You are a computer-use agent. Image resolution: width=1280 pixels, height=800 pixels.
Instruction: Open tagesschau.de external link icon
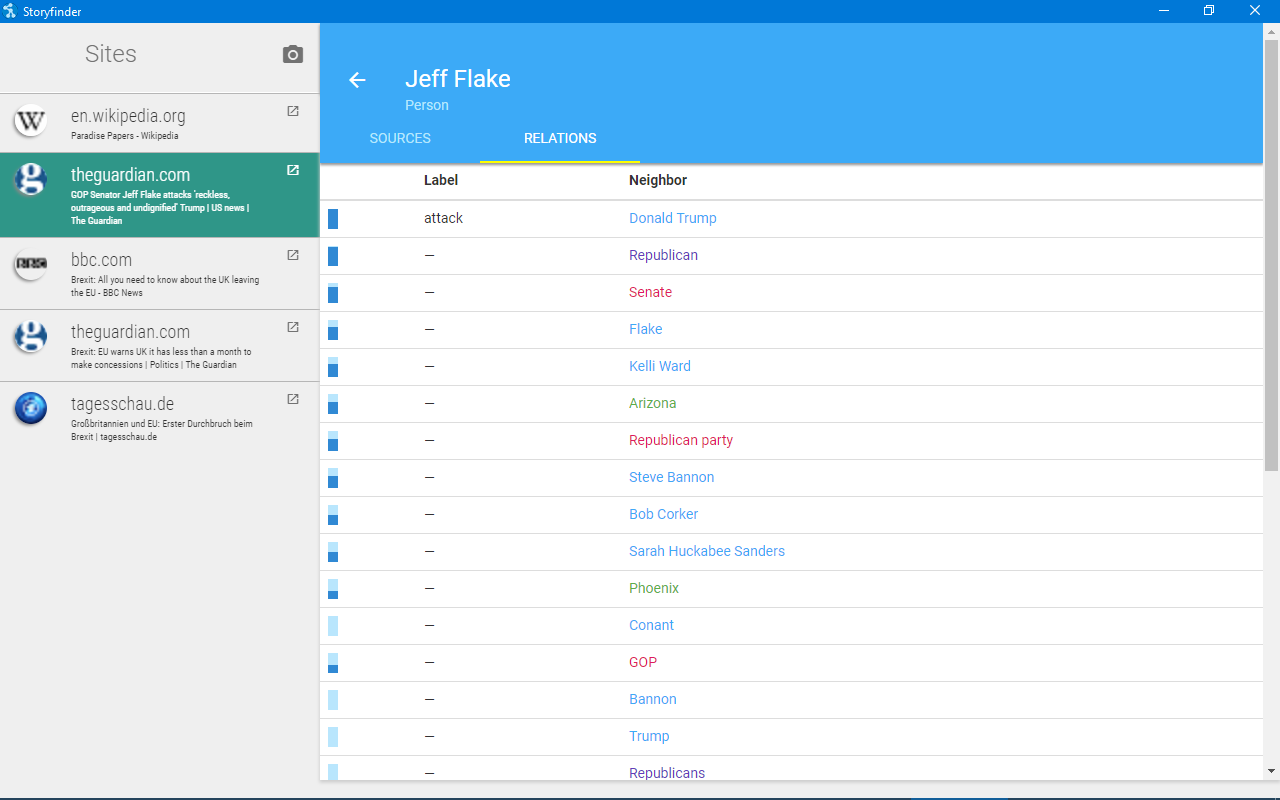293,399
